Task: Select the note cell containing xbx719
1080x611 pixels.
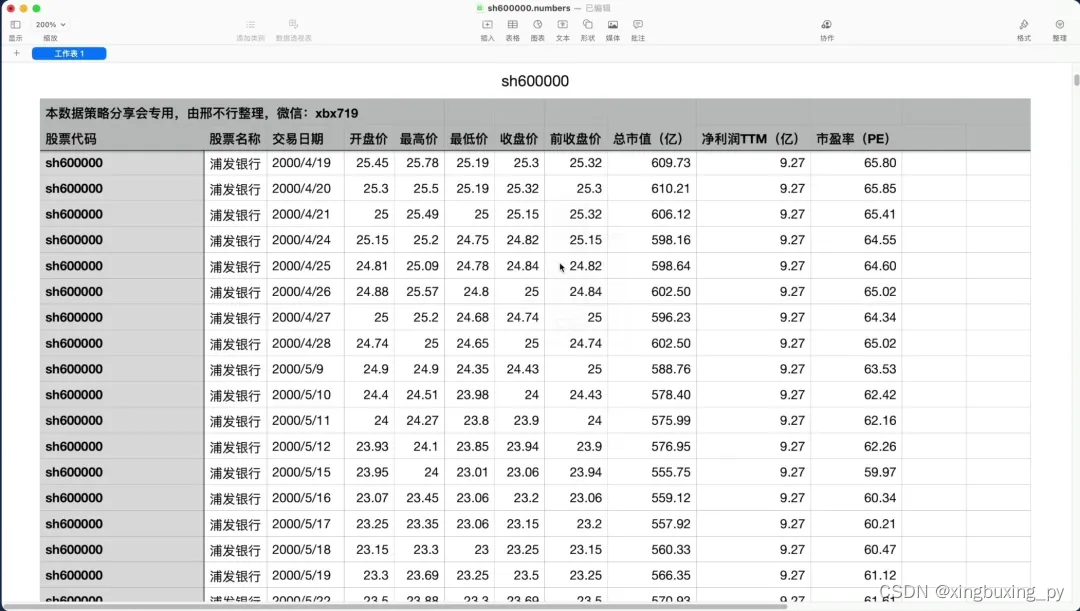Action: pyautogui.click(x=242, y=113)
